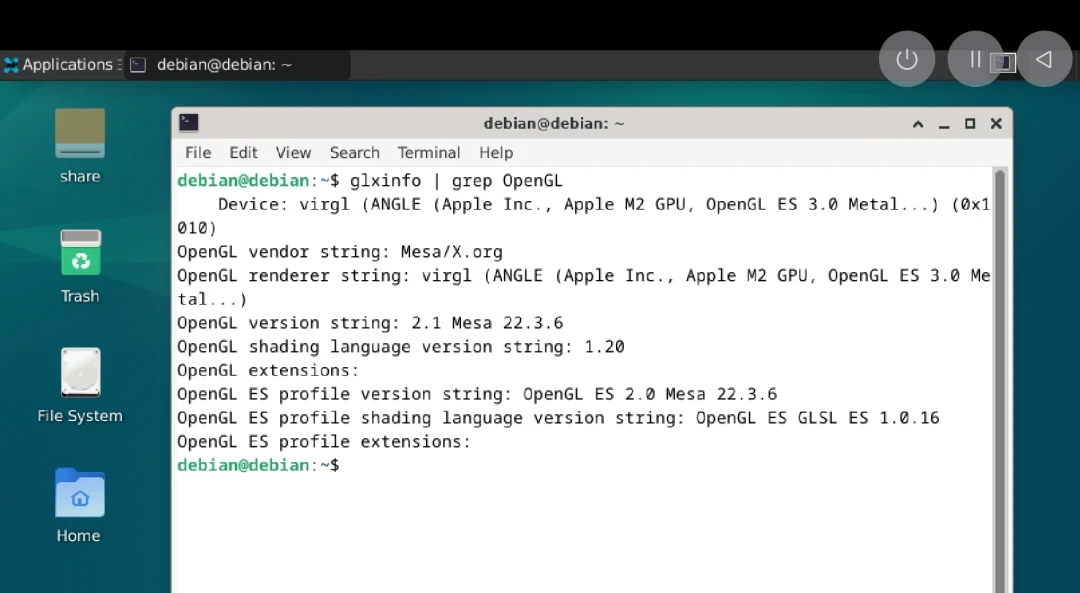Click the pause button overlay
The height and width of the screenshot is (593, 1080).
(x=975, y=59)
